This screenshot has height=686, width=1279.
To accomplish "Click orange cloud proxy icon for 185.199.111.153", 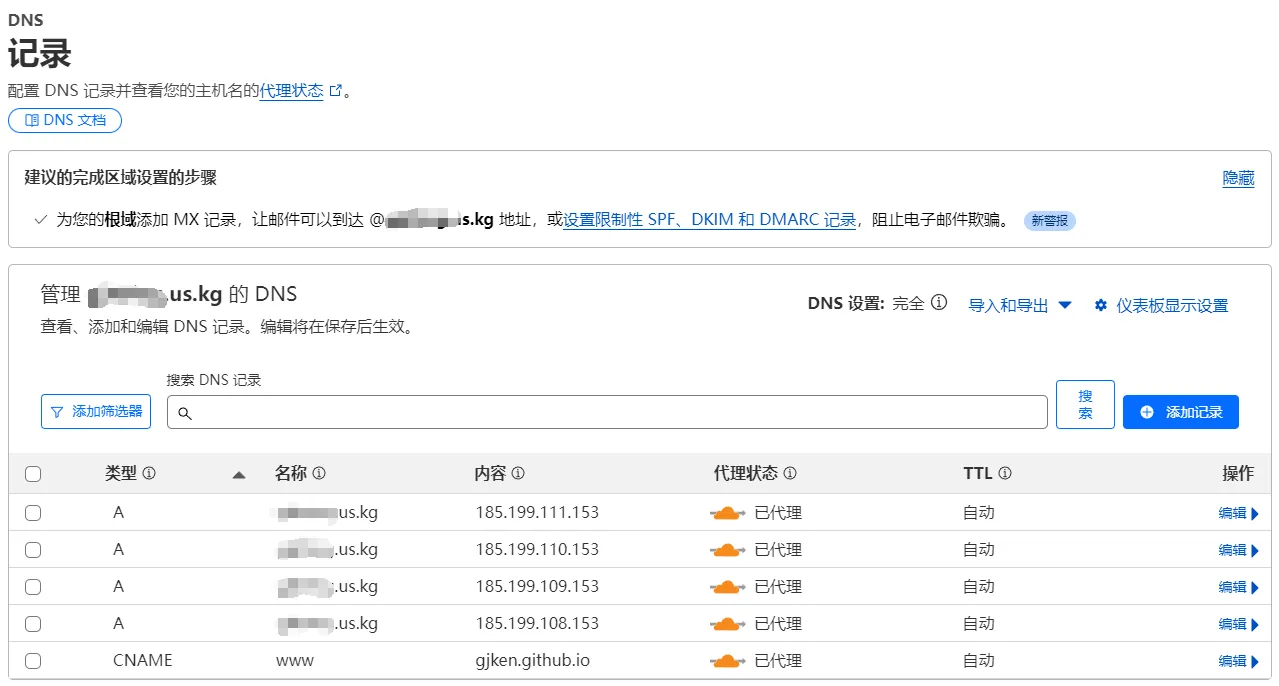I will click(727, 513).
